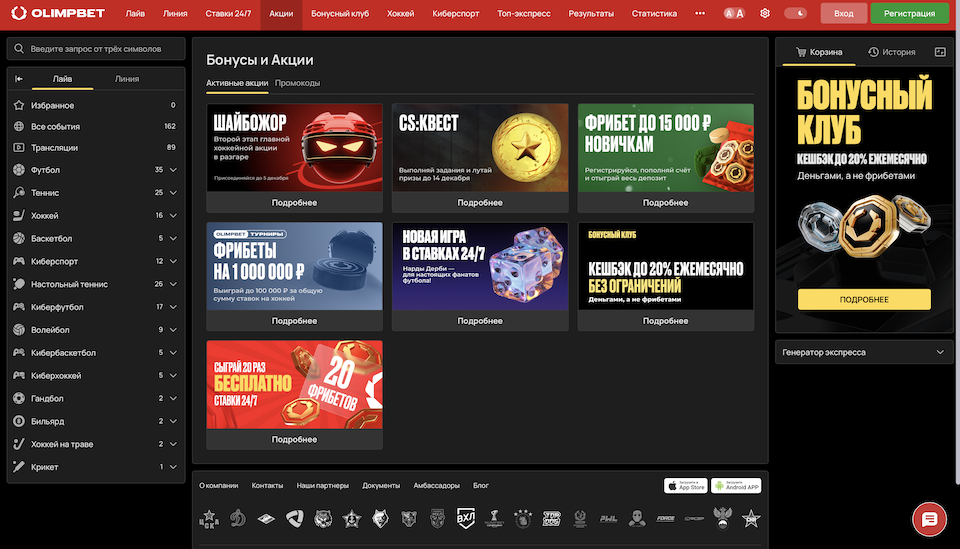Click the green Регистрация button
This screenshot has width=960, height=549.
(909, 14)
